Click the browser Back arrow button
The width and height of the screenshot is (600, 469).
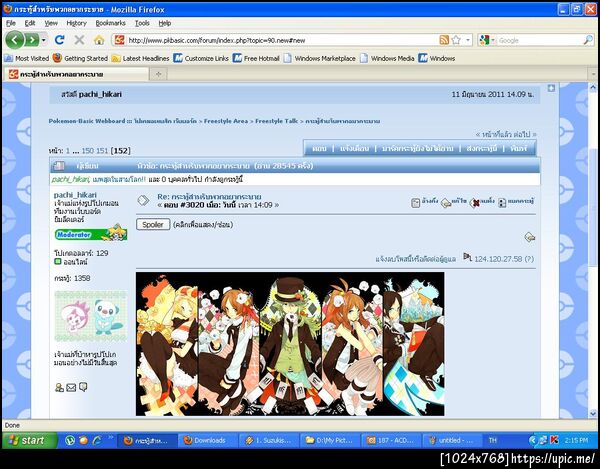coord(15,40)
